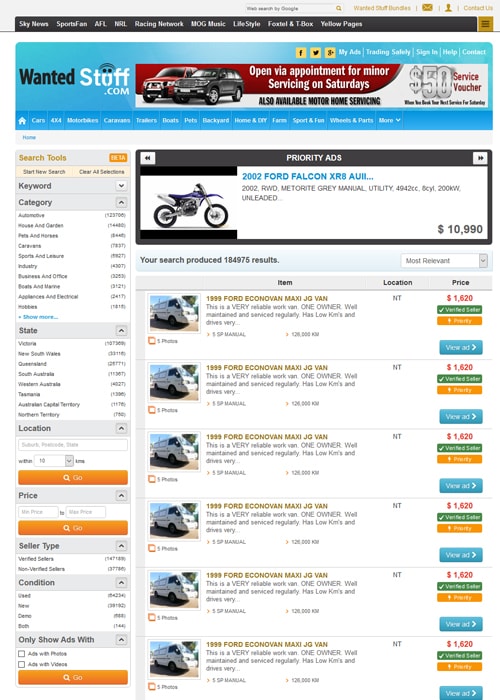Click View ad for first Econovan listing
Image resolution: width=500 pixels, height=700 pixels.
pos(461,347)
